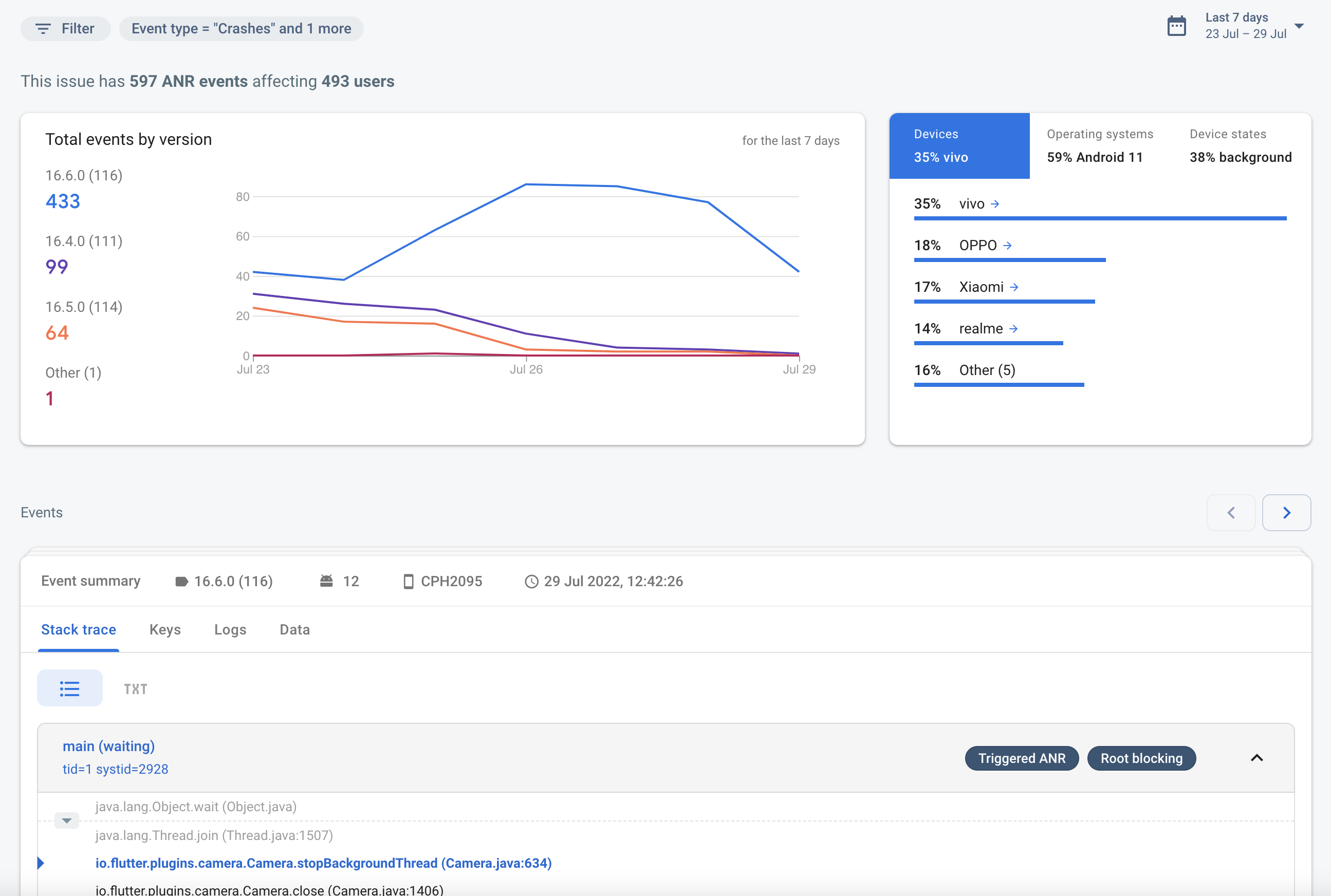1331x896 pixels.
Task: Click Event type Crashes filter chip
Action: click(x=241, y=29)
